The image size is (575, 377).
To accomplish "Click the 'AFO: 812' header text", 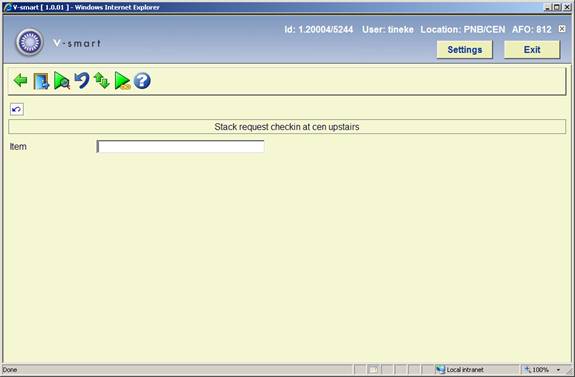I will tap(532, 29).
